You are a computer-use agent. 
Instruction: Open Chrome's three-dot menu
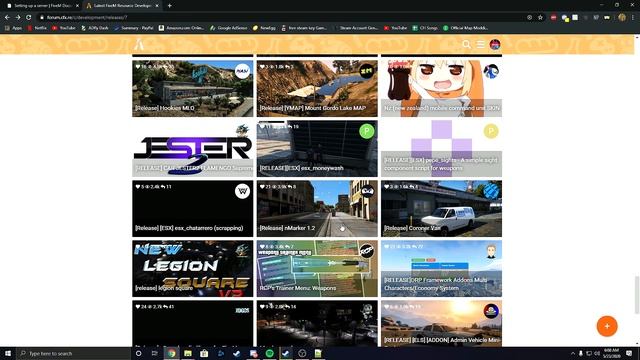click(x=633, y=18)
